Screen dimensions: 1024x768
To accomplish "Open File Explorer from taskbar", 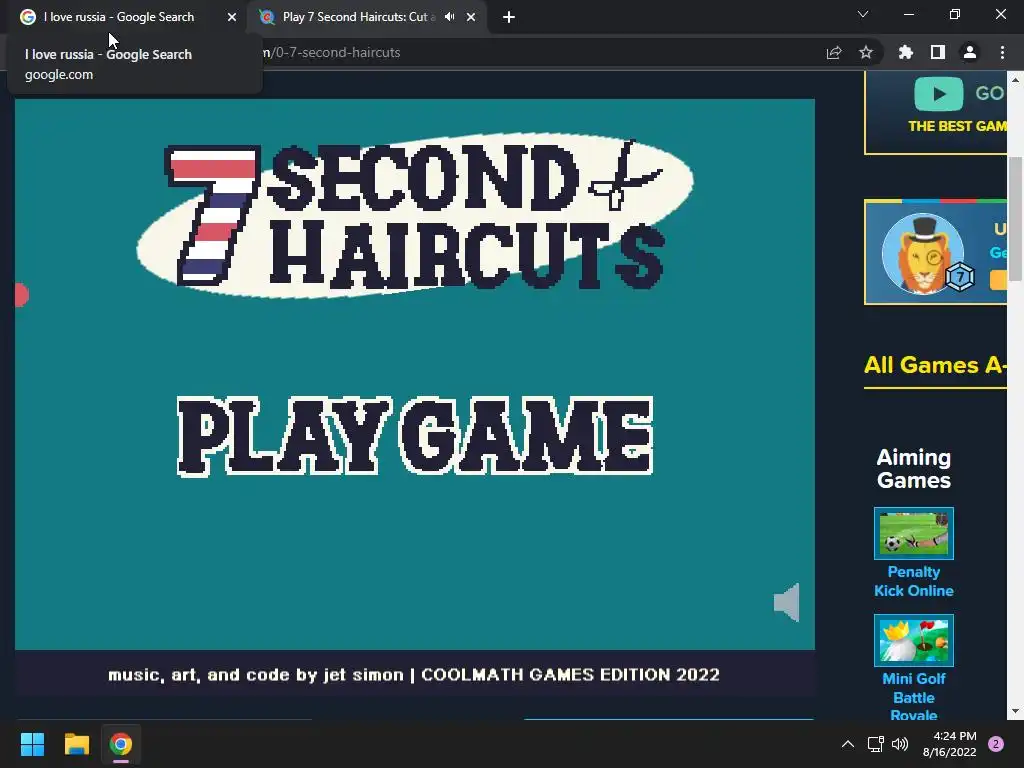I will click(x=76, y=744).
